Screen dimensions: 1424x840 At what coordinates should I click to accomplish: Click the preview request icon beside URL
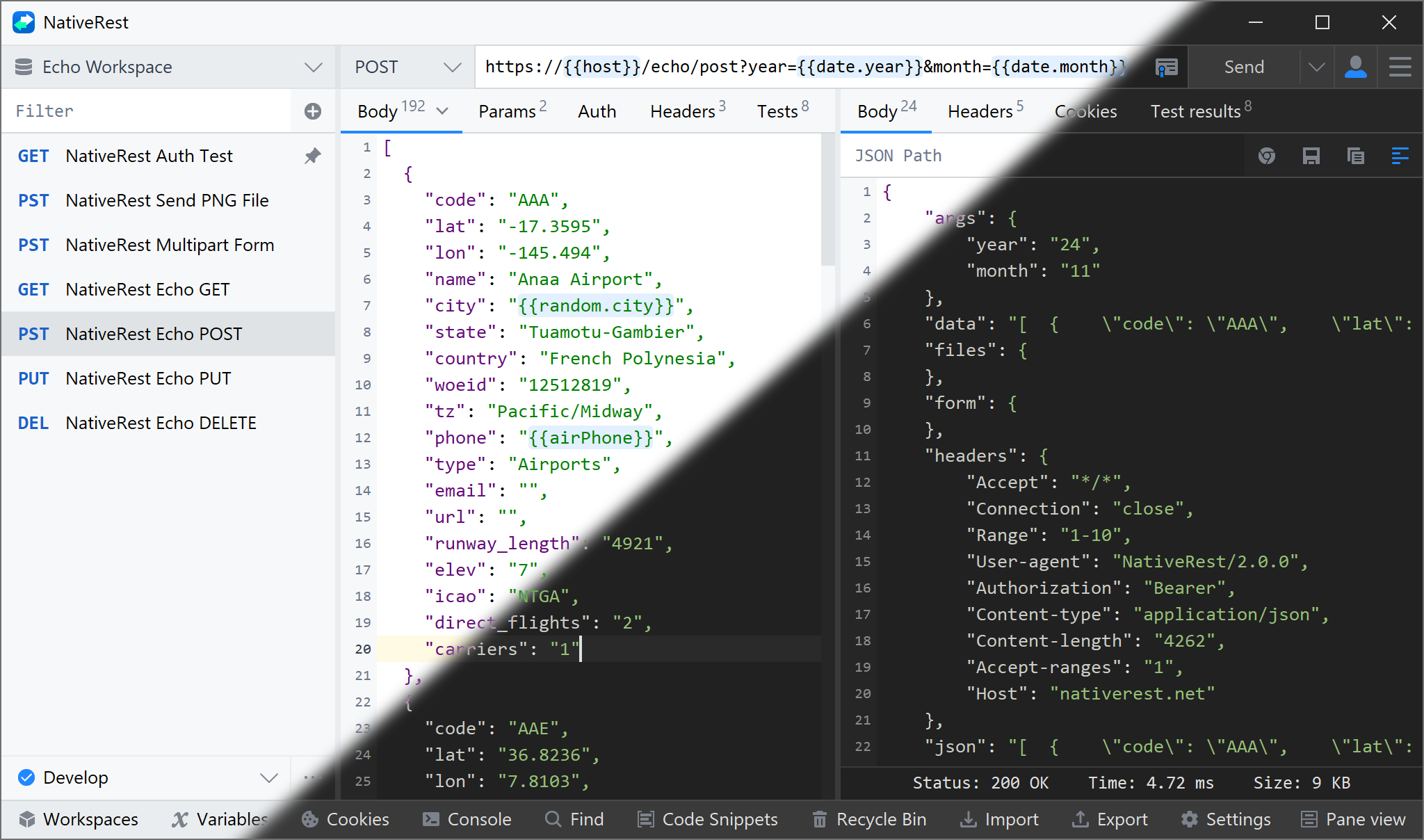[1166, 67]
